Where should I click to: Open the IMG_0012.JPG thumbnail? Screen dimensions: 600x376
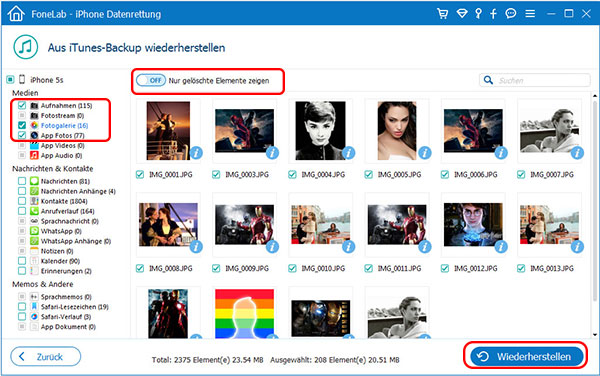point(473,225)
